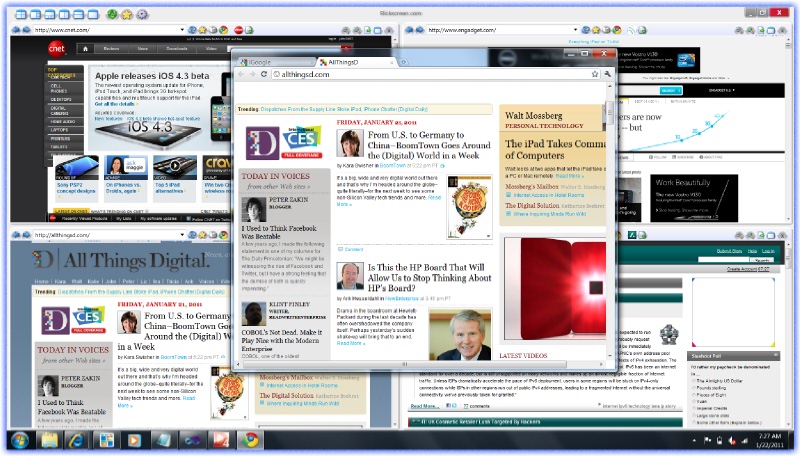Click 'COBOL's Not Dead' article link
This screenshot has height=456, width=801.
tap(281, 340)
